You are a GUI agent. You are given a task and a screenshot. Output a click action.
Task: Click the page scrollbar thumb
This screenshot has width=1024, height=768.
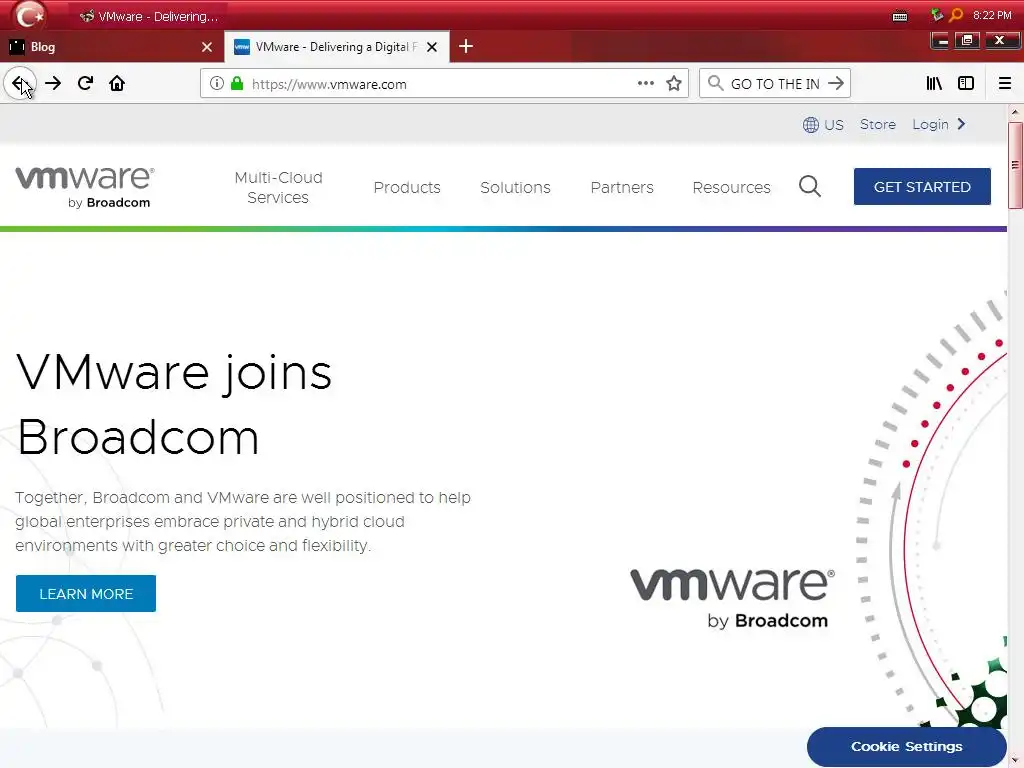1015,166
